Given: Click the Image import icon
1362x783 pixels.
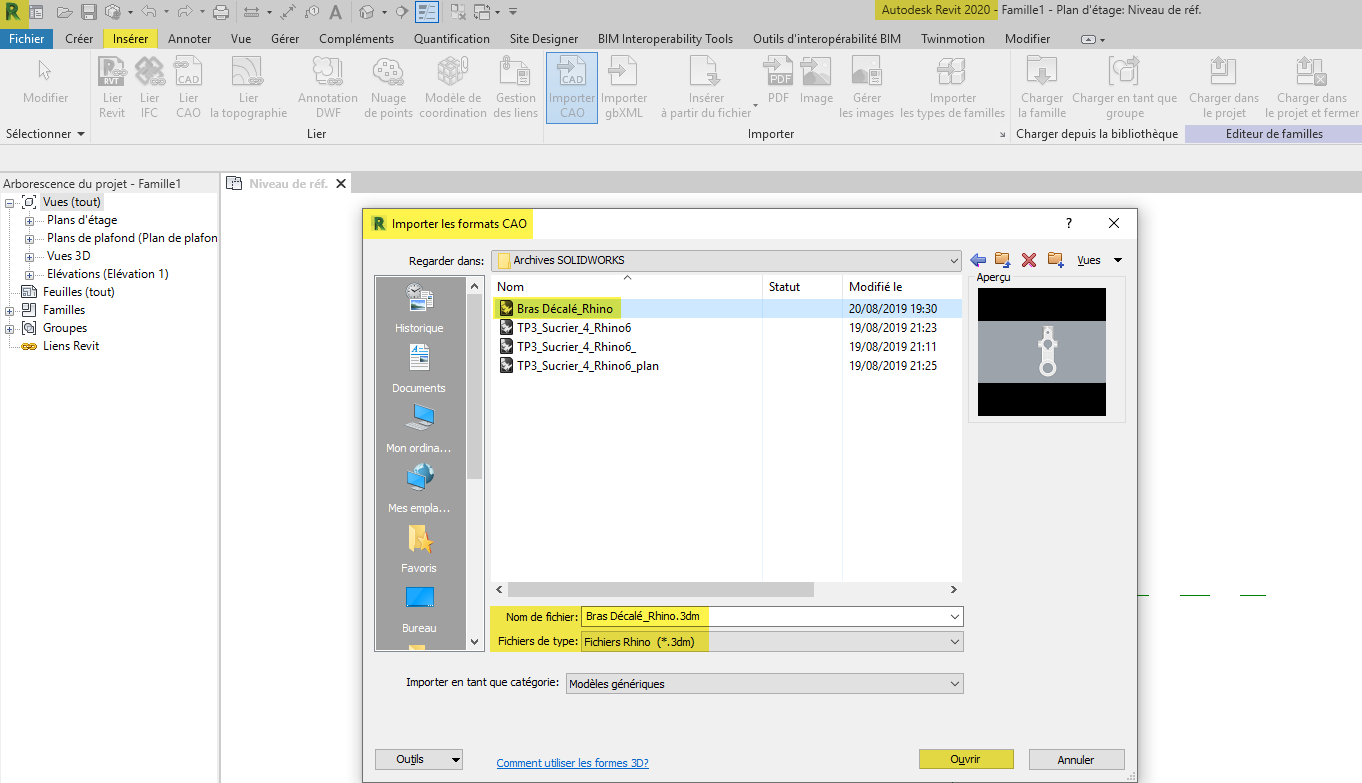Looking at the screenshot, I should (816, 87).
